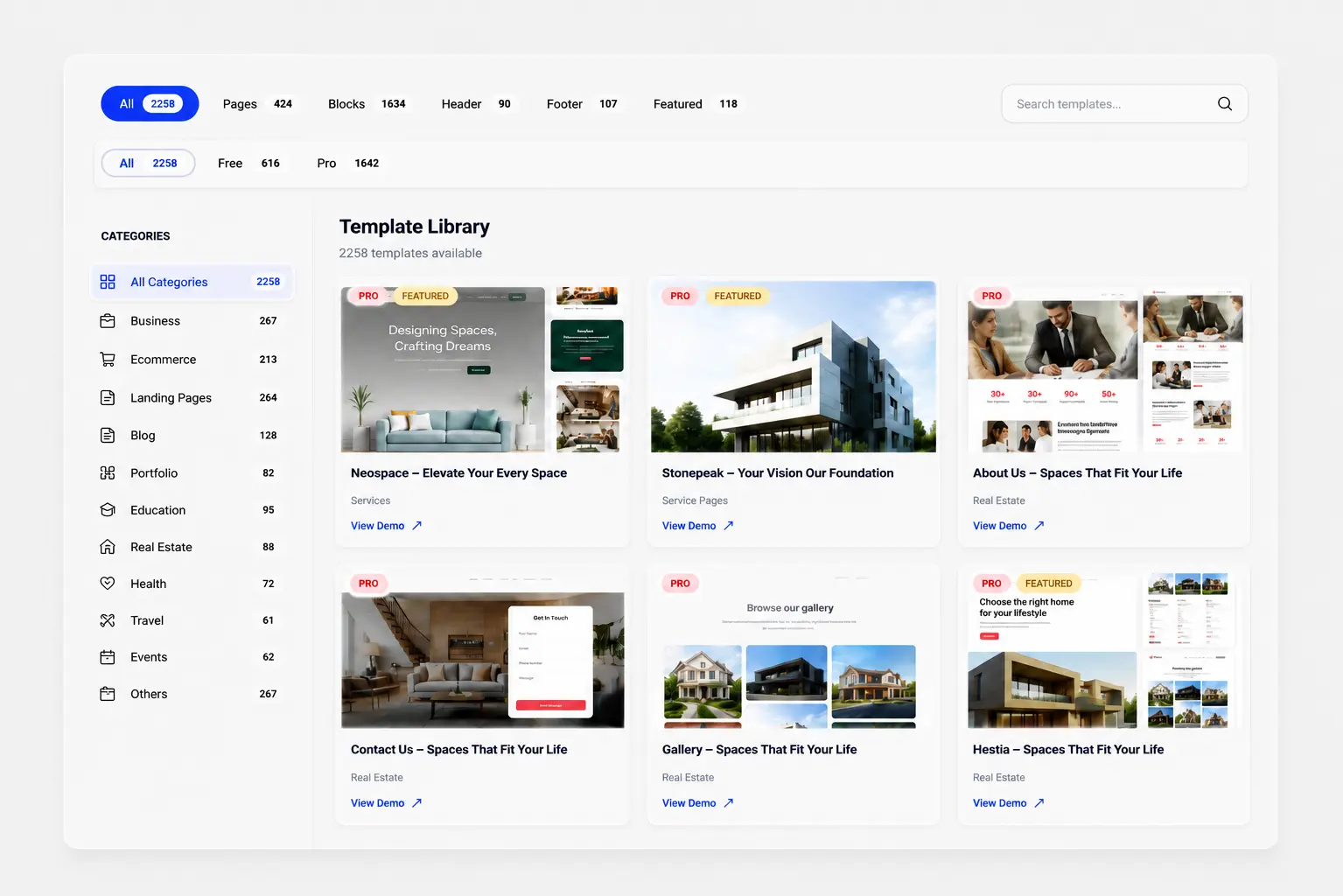Click arrow icon beside Stonepeak View Demo
Image resolution: width=1343 pixels, height=896 pixels.
729,526
